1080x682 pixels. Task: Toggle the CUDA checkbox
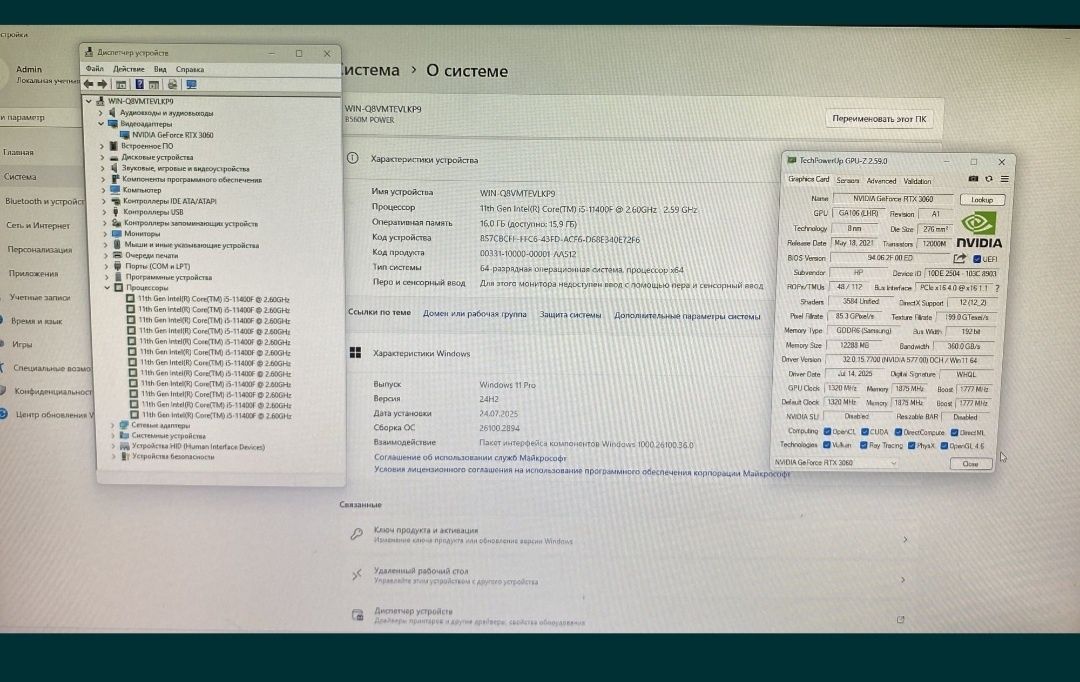(864, 431)
